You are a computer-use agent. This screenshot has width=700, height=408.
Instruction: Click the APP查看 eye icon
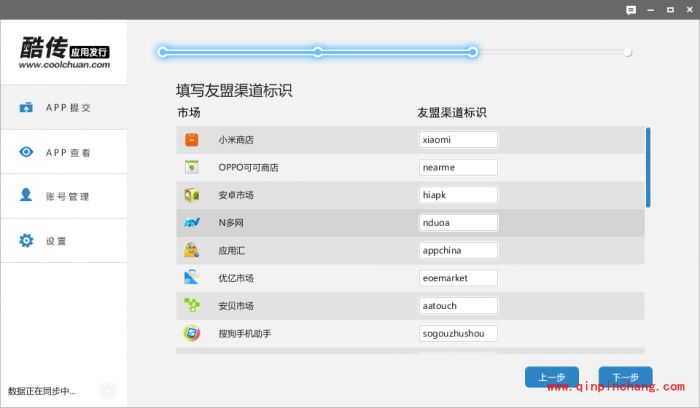coord(26,152)
